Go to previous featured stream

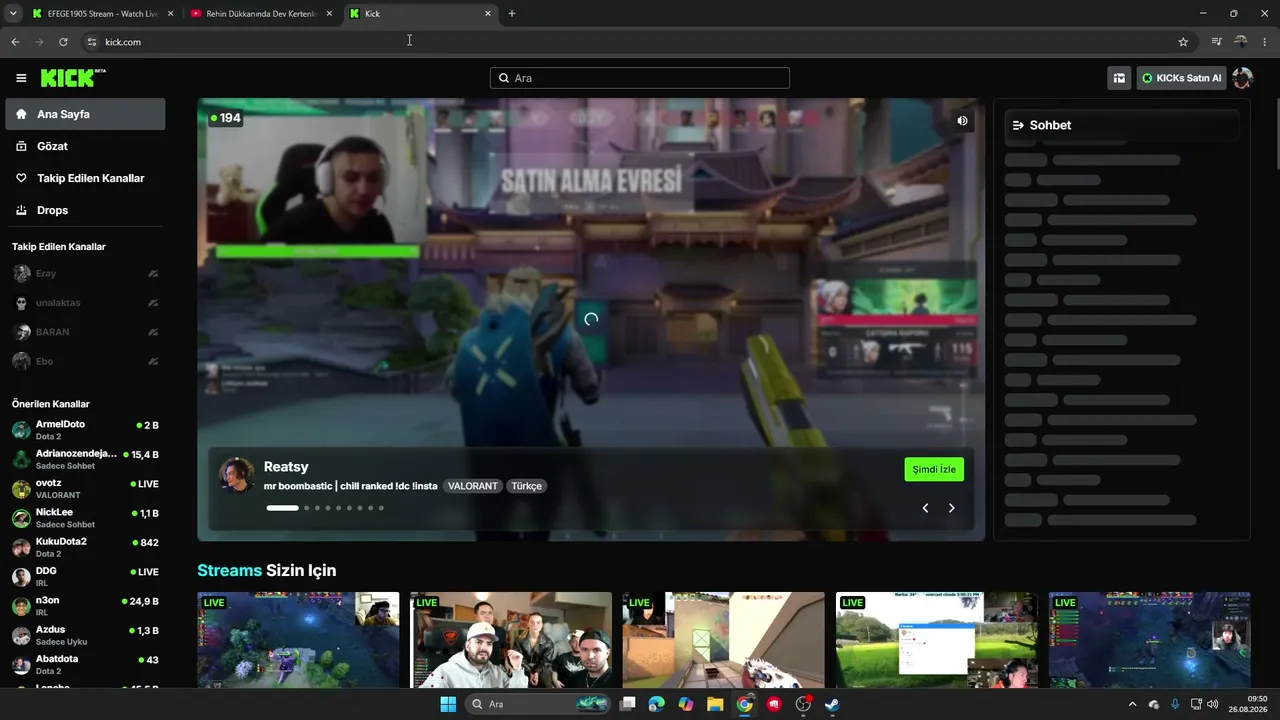tap(925, 508)
